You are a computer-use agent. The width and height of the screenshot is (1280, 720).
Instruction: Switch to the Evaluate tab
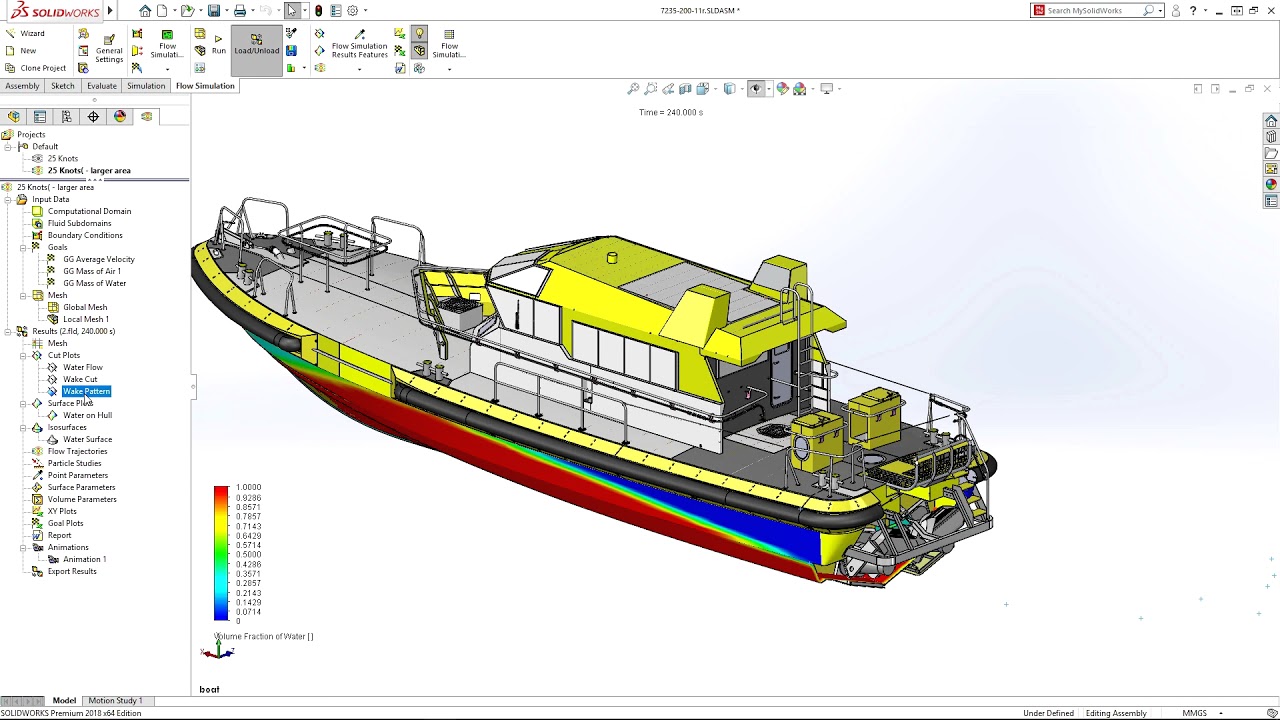click(102, 86)
